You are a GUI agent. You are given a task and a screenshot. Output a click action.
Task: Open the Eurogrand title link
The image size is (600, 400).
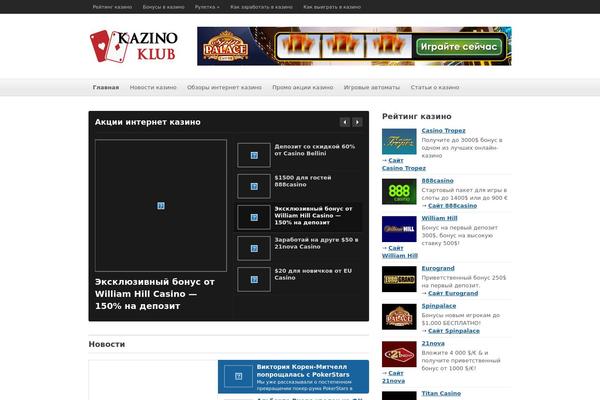(x=438, y=268)
